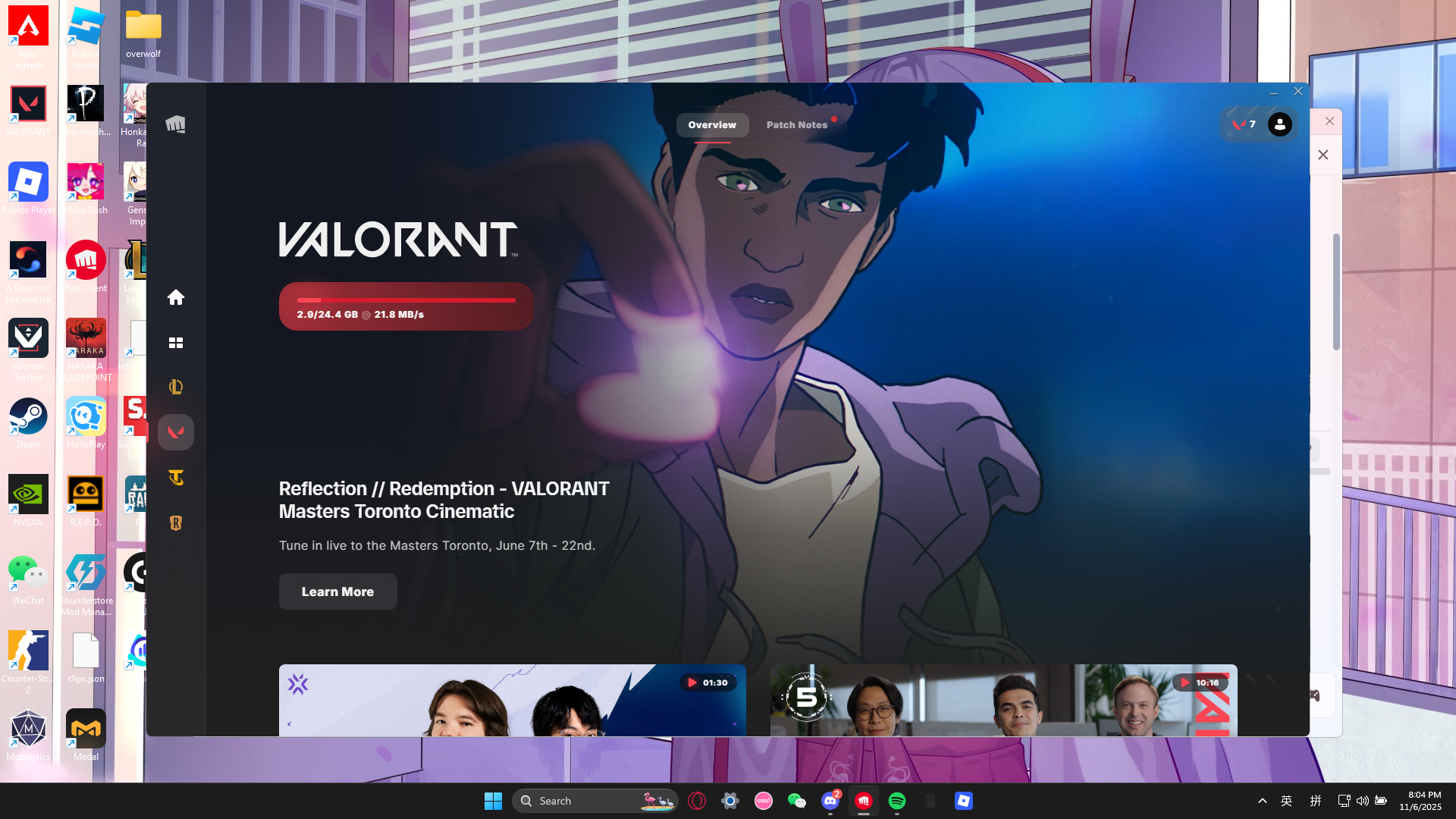Open the account profile avatar icon

tap(1280, 124)
